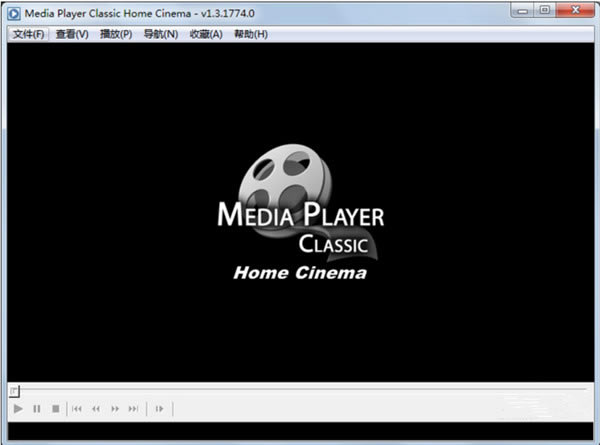Open the 查看(V) menu
Image resolution: width=600 pixels, height=445 pixels.
click(72, 34)
